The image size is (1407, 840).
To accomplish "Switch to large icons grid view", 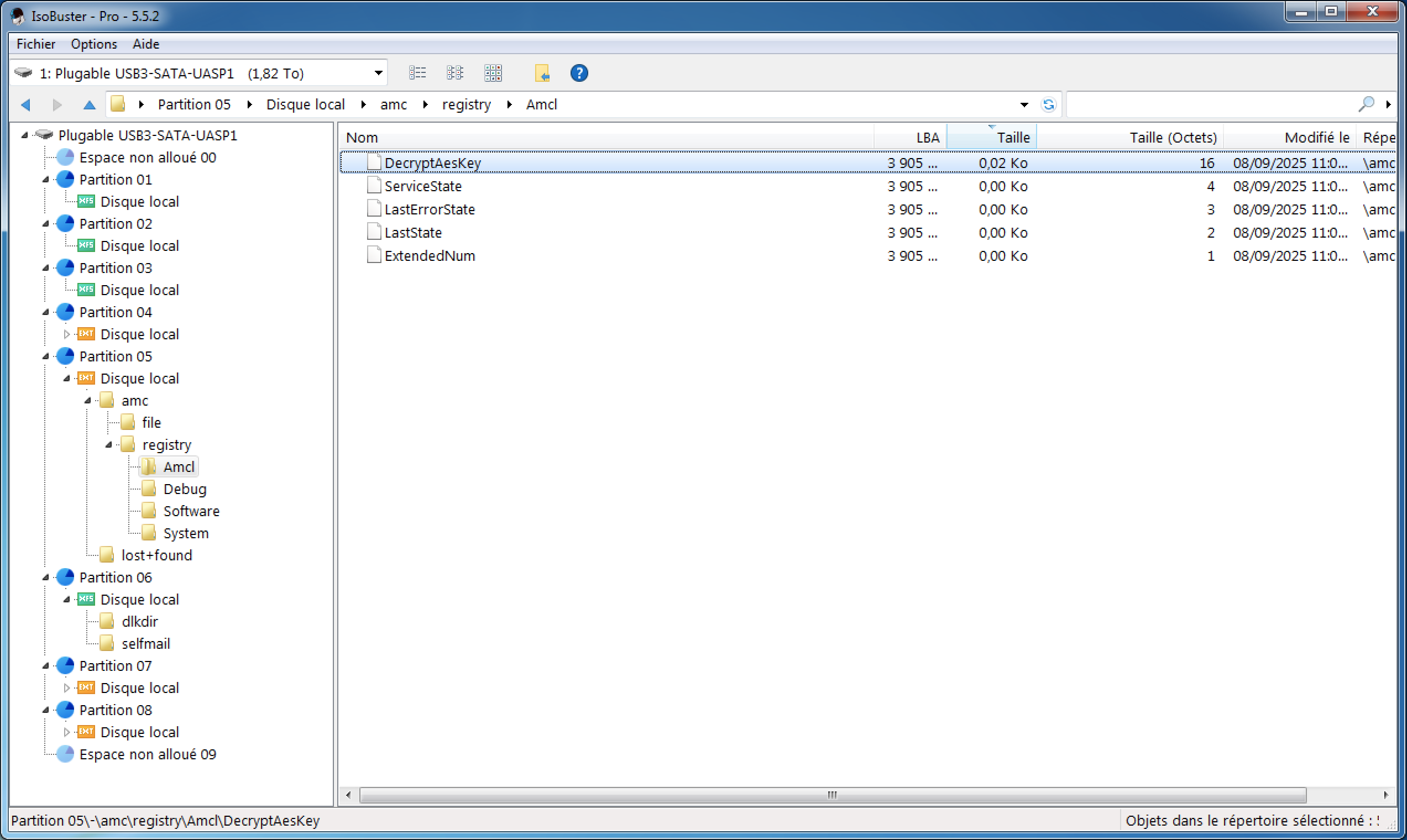I will (x=493, y=73).
